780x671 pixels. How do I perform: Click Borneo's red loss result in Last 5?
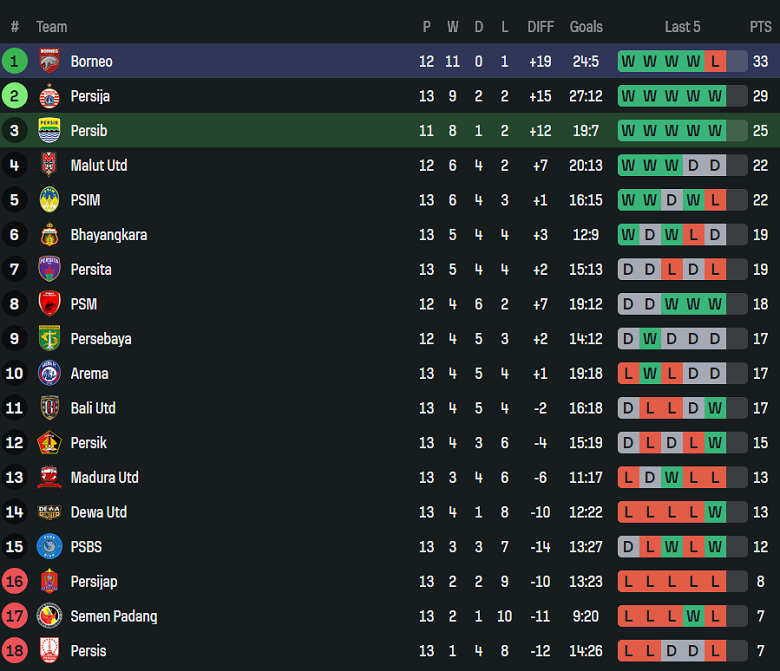coord(715,62)
